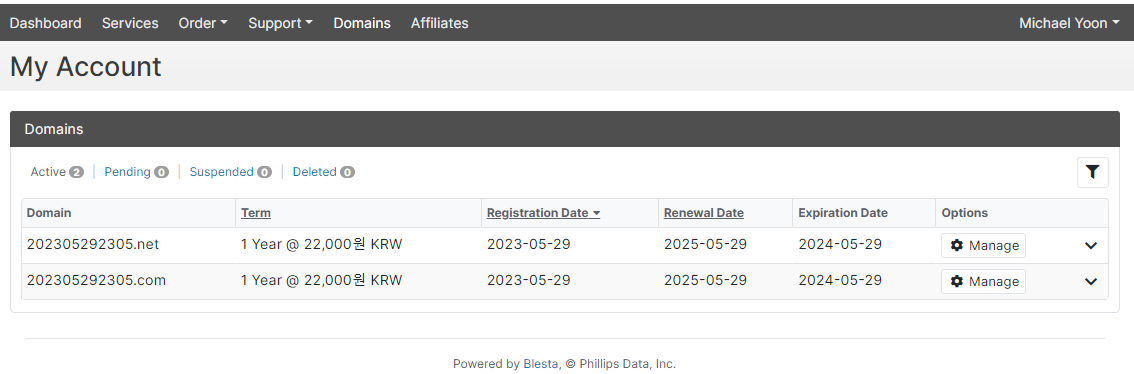Go to the Dashboard page
This screenshot has width=1134, height=374.
[x=46, y=23]
